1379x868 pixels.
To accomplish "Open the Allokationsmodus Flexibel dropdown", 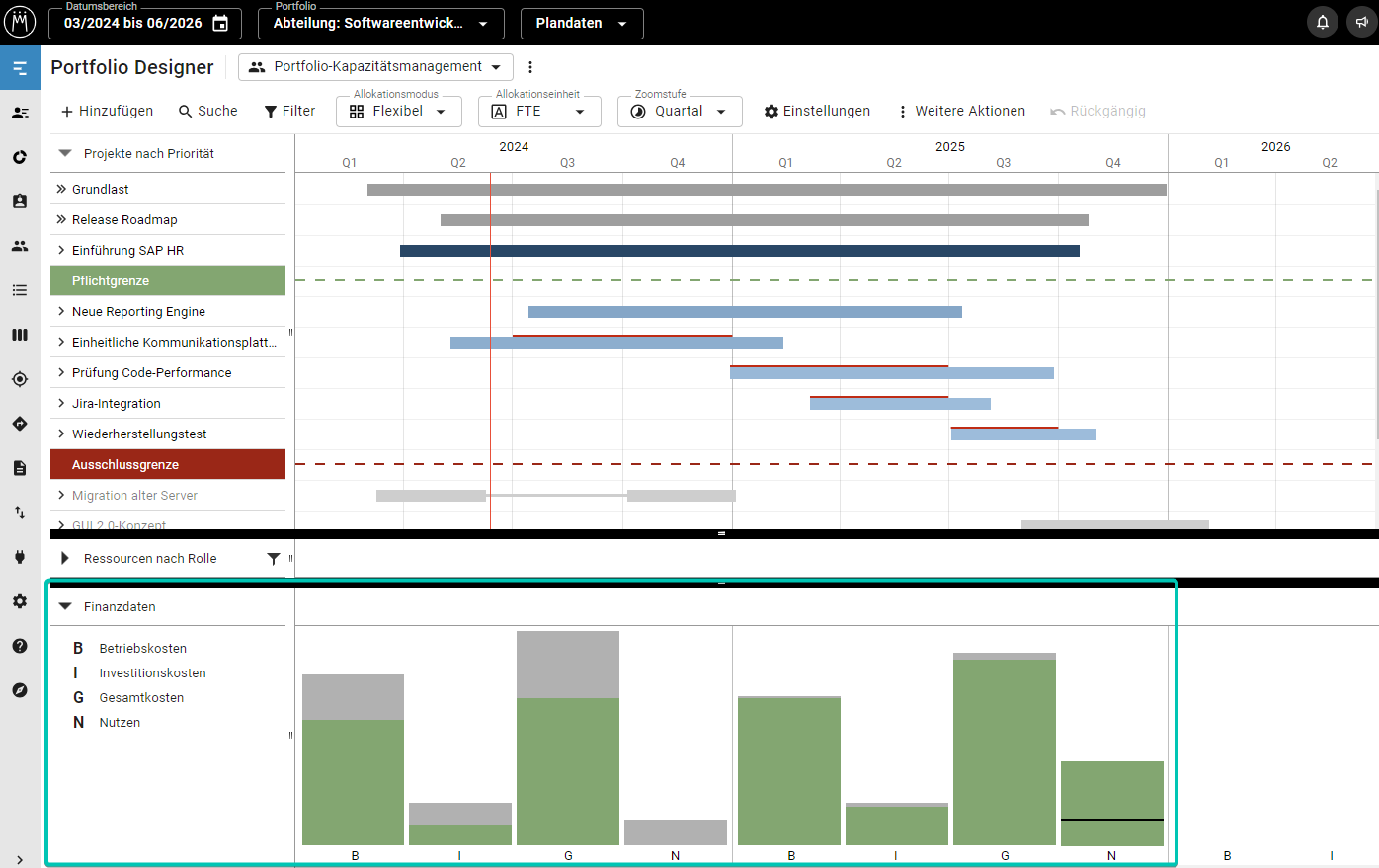I will (x=398, y=112).
